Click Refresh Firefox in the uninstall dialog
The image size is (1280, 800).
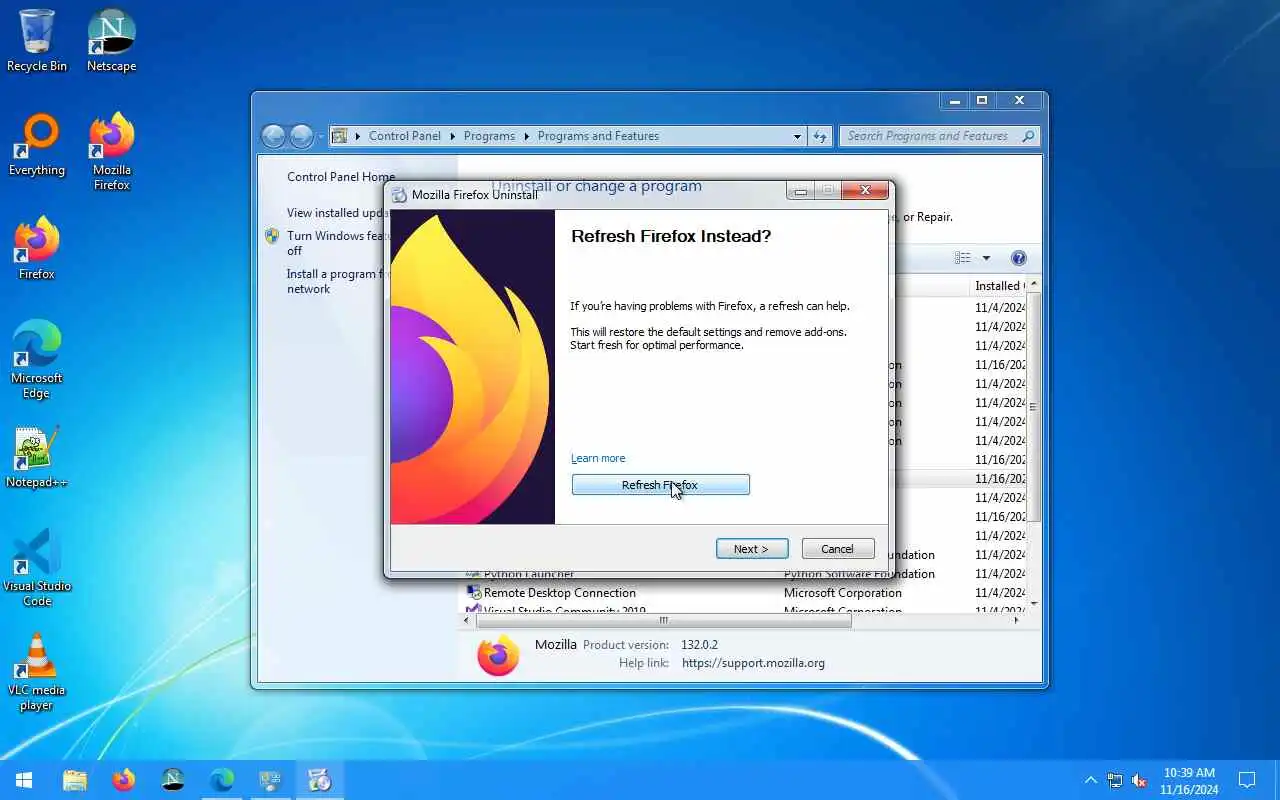pyautogui.click(x=660, y=485)
